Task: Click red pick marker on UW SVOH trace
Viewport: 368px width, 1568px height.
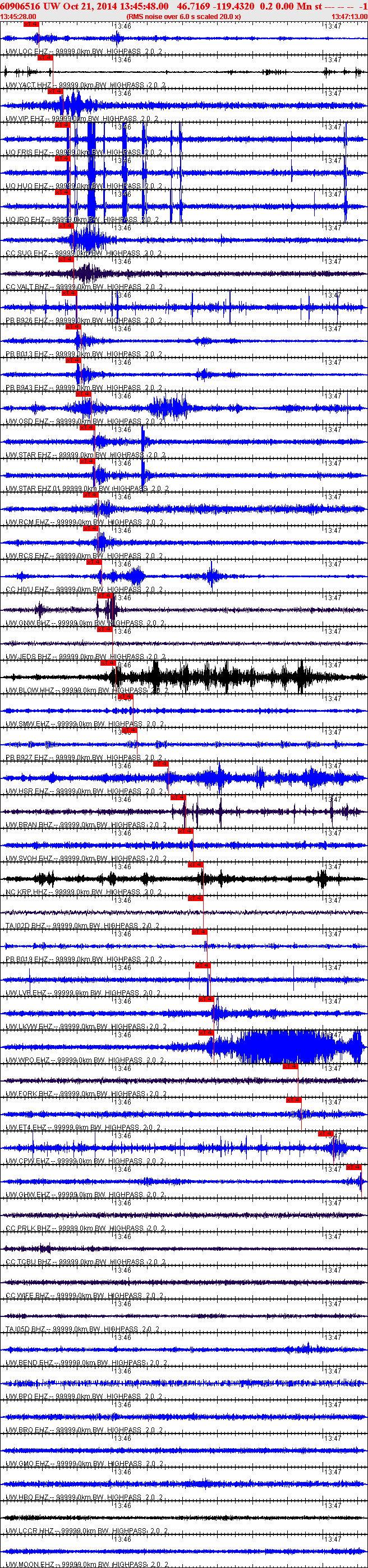Action: [x=185, y=831]
